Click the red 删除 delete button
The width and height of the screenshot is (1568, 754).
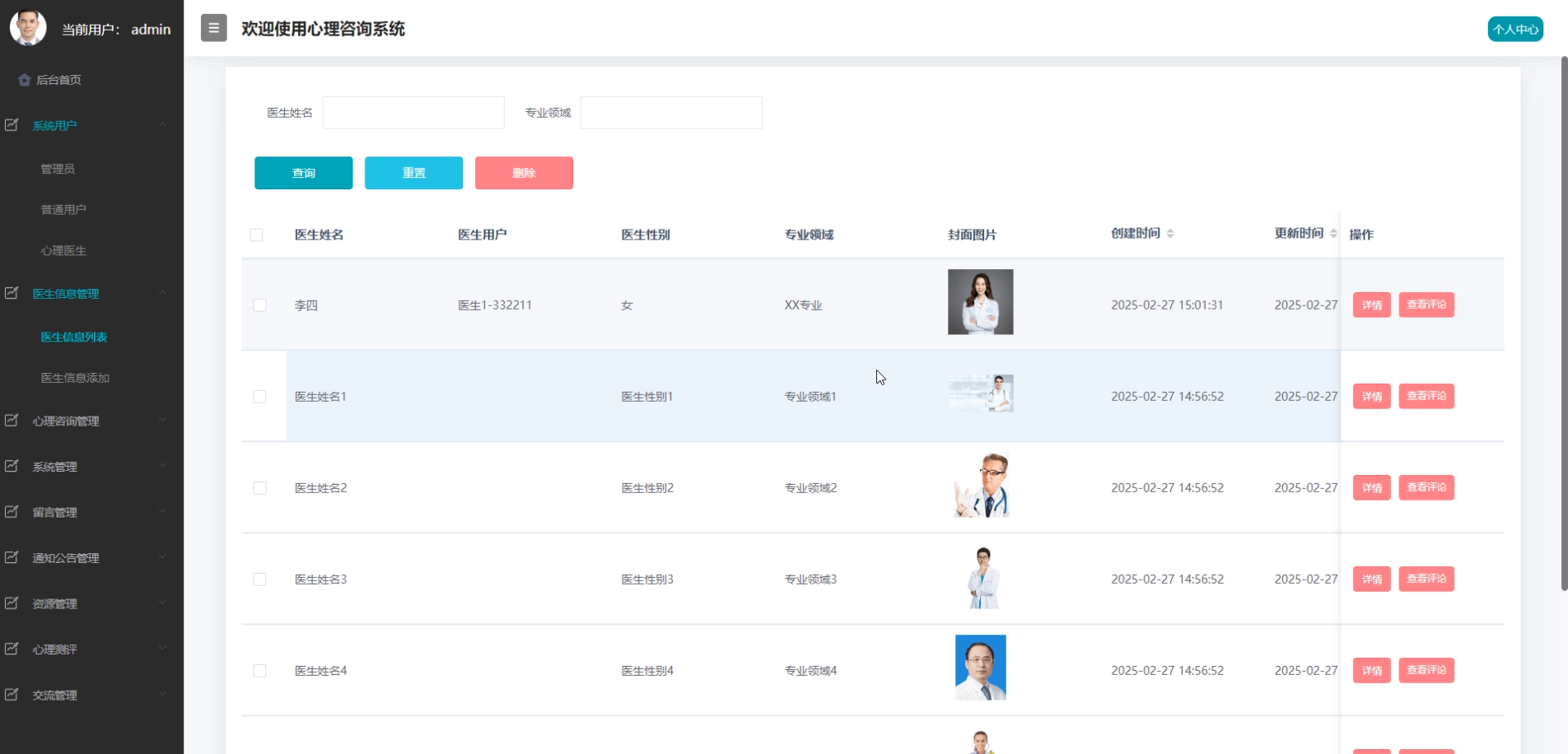pyautogui.click(x=524, y=173)
